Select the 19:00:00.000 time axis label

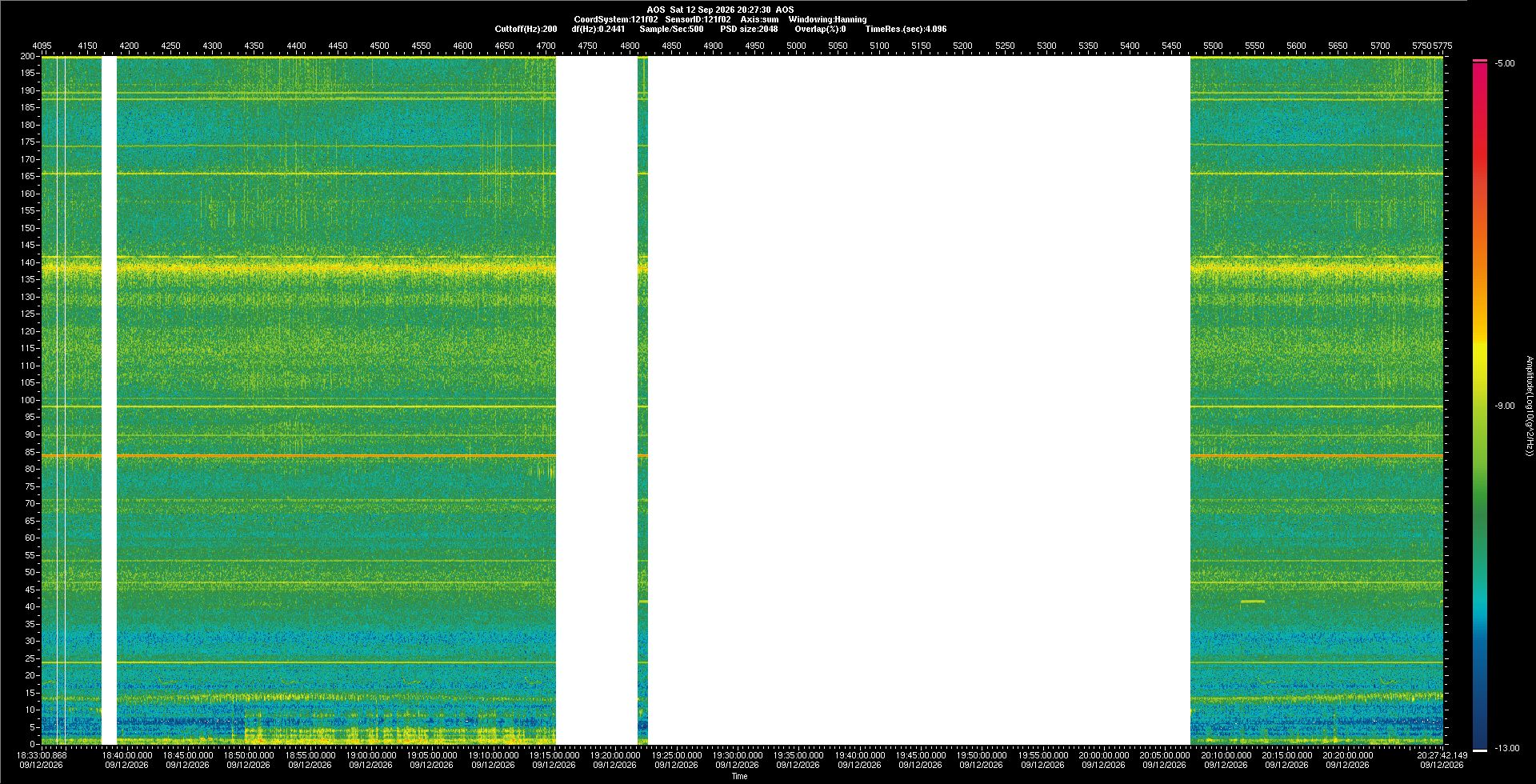point(371,755)
